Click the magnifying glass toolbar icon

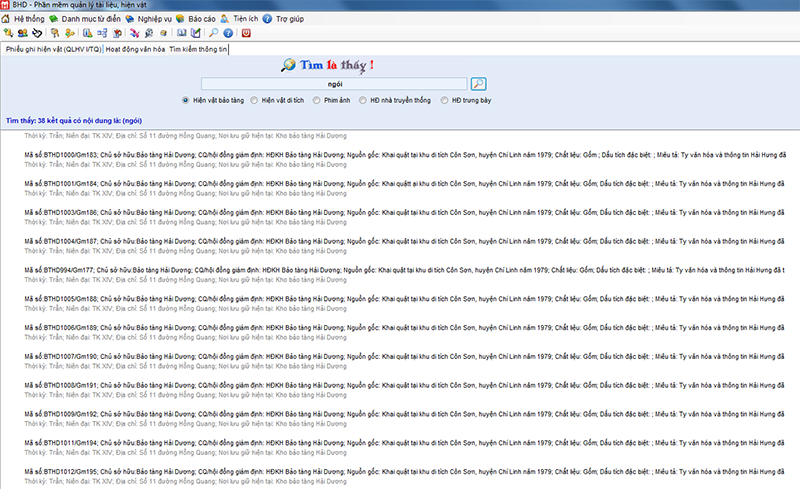coord(214,33)
